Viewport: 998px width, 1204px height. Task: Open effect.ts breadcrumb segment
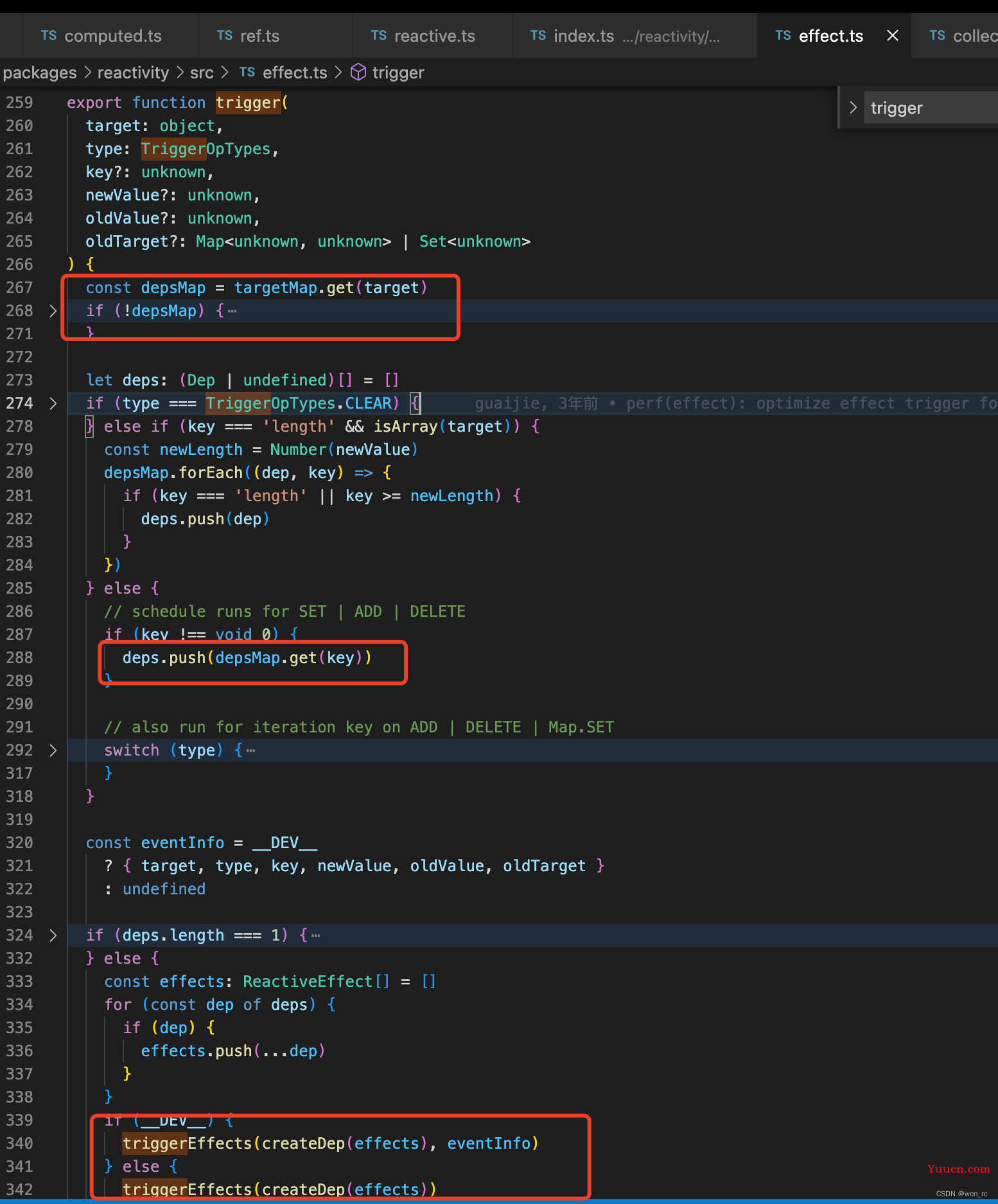point(295,73)
